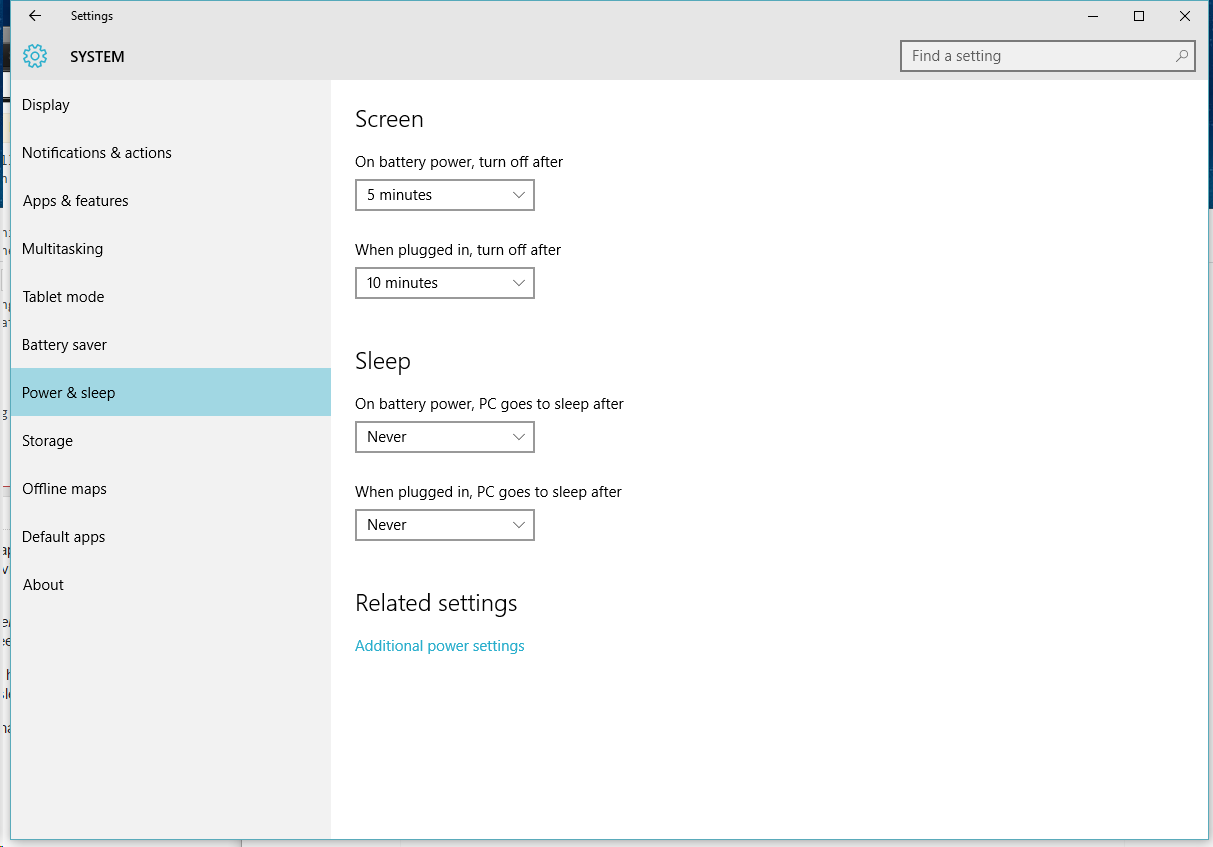Select Notifications & actions in sidebar
The width and height of the screenshot is (1213, 847).
pos(96,152)
